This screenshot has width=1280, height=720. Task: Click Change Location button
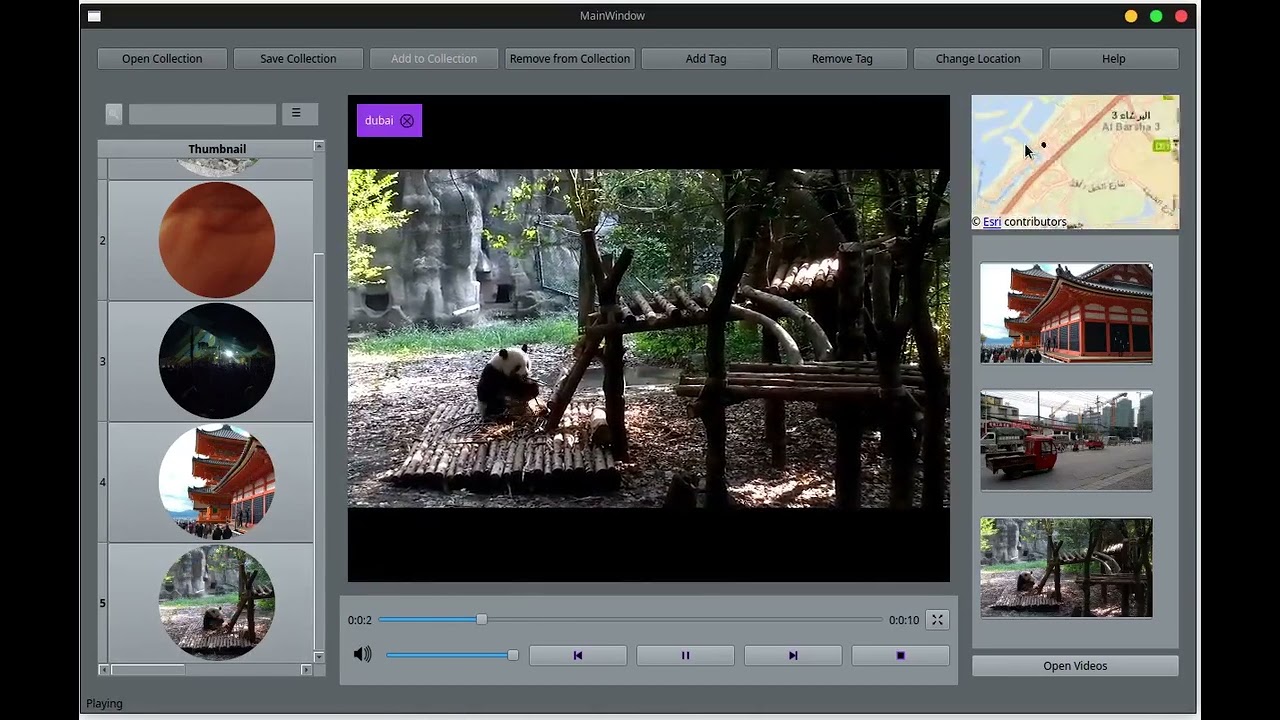[x=978, y=59]
